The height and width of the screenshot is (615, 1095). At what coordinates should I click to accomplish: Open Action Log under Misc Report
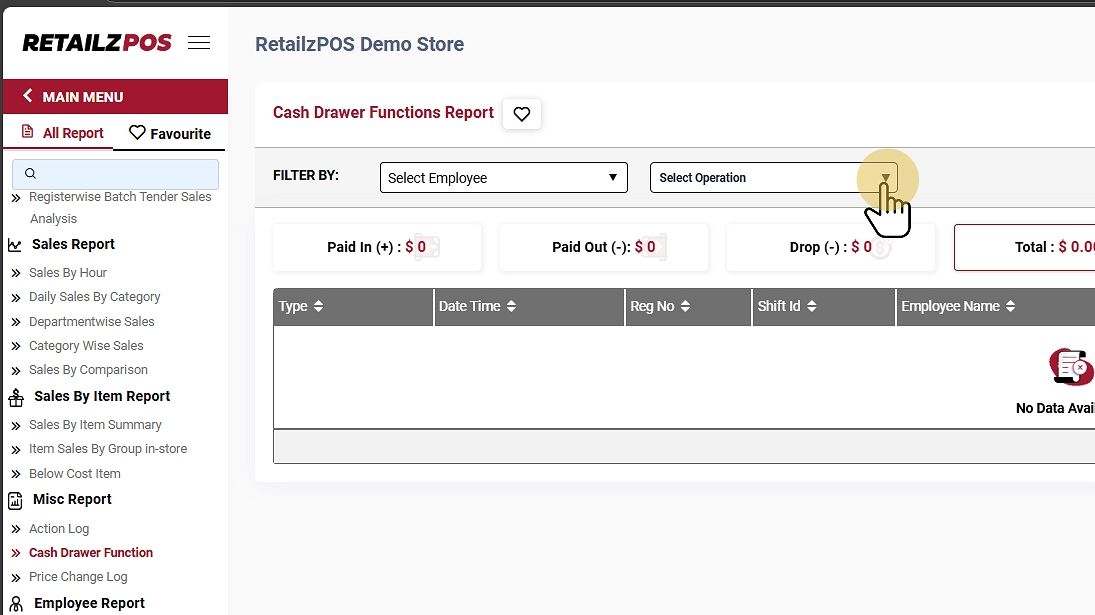(59, 529)
